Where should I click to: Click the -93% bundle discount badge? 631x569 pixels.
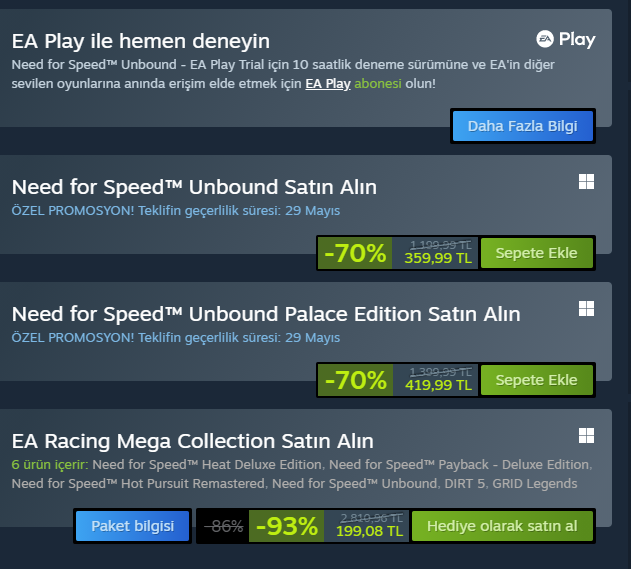click(x=286, y=526)
